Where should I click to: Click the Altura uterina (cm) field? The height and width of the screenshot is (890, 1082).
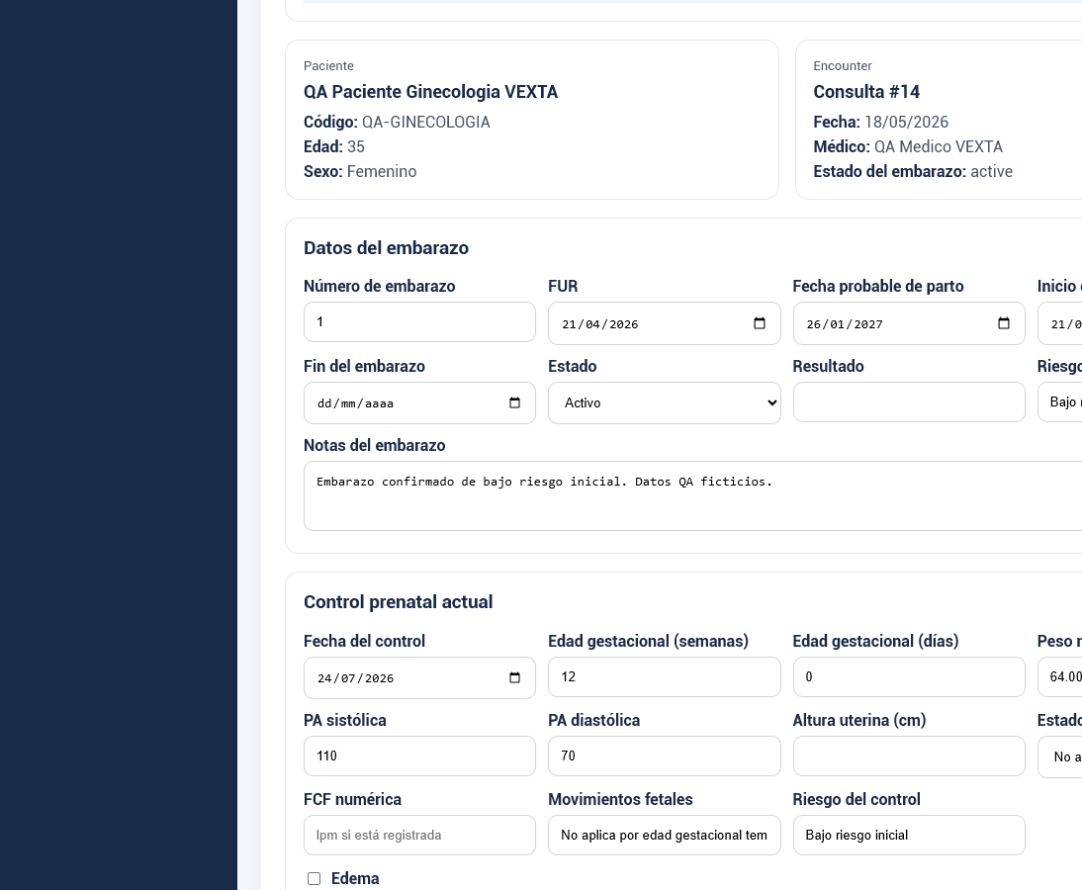tap(909, 756)
